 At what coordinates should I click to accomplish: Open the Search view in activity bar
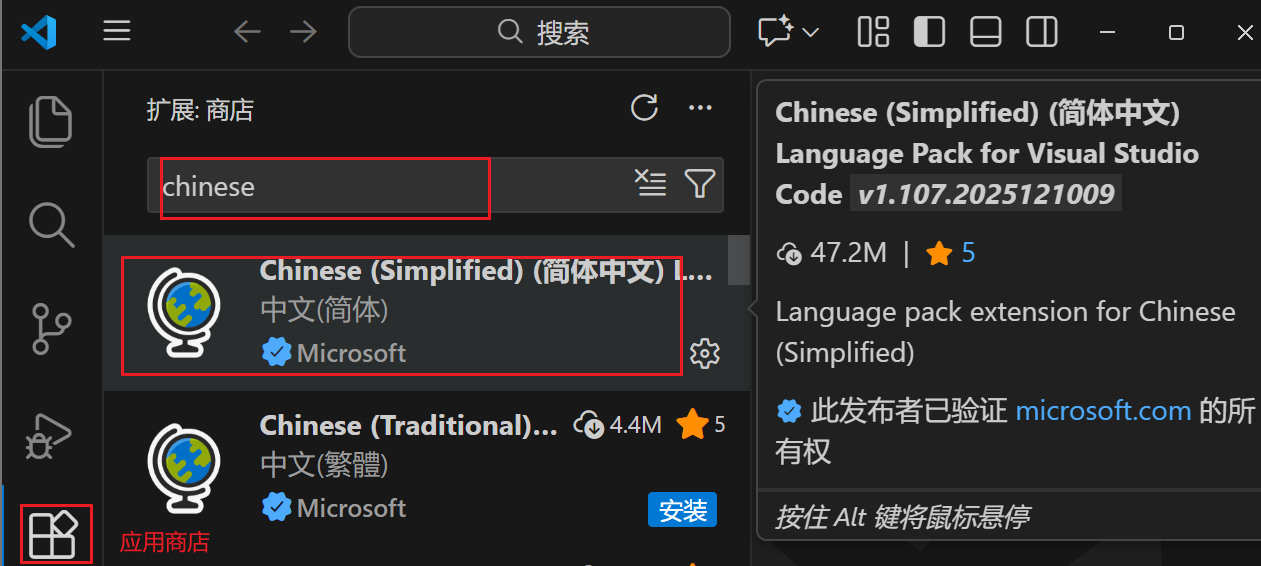51,224
